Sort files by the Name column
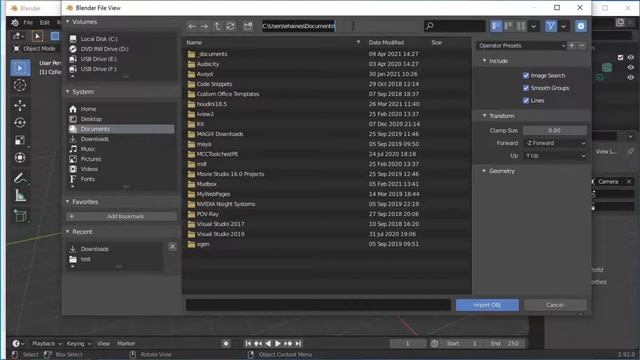Image resolution: width=640 pixels, height=360 pixels. click(273, 42)
